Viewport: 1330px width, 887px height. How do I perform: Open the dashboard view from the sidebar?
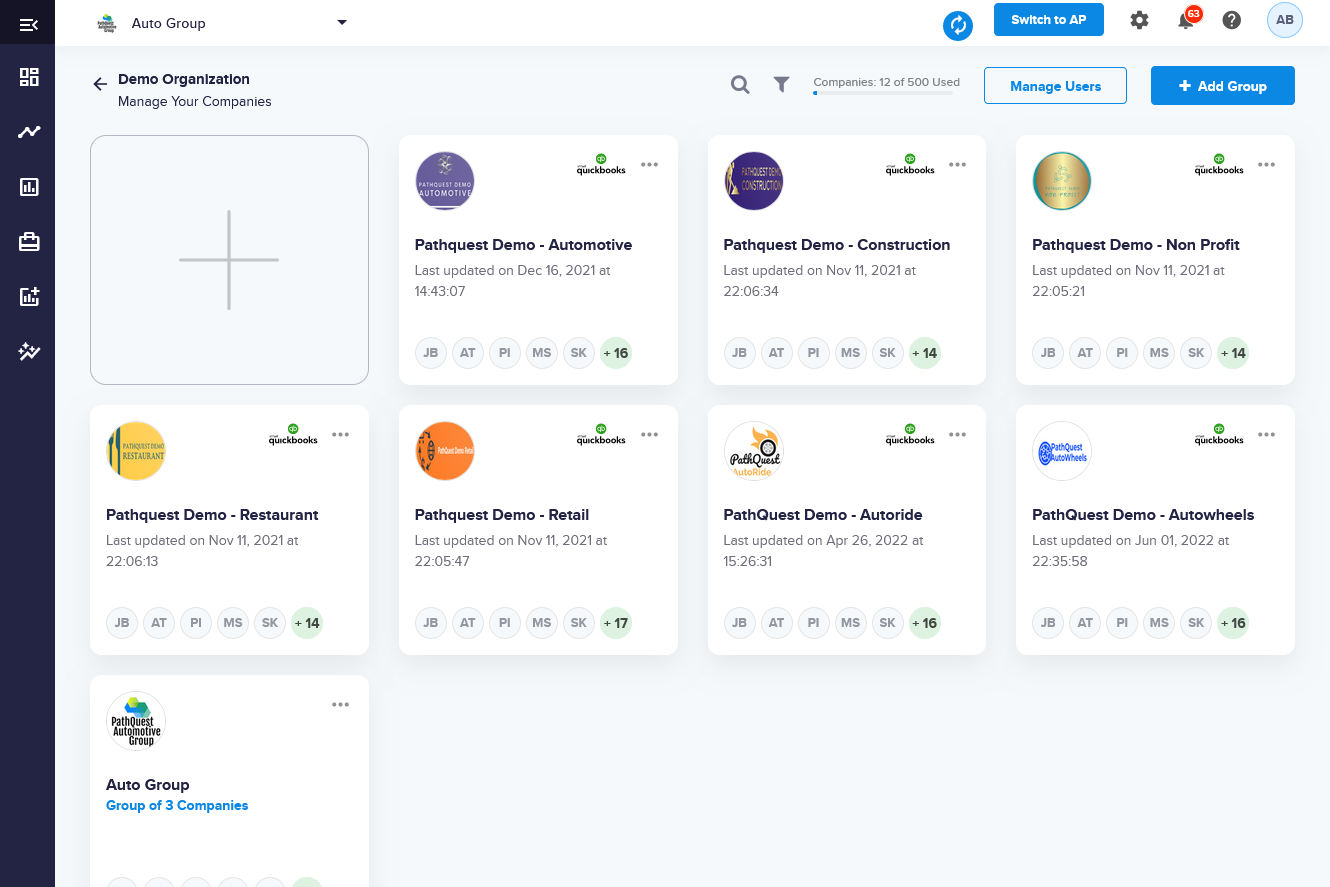29,76
